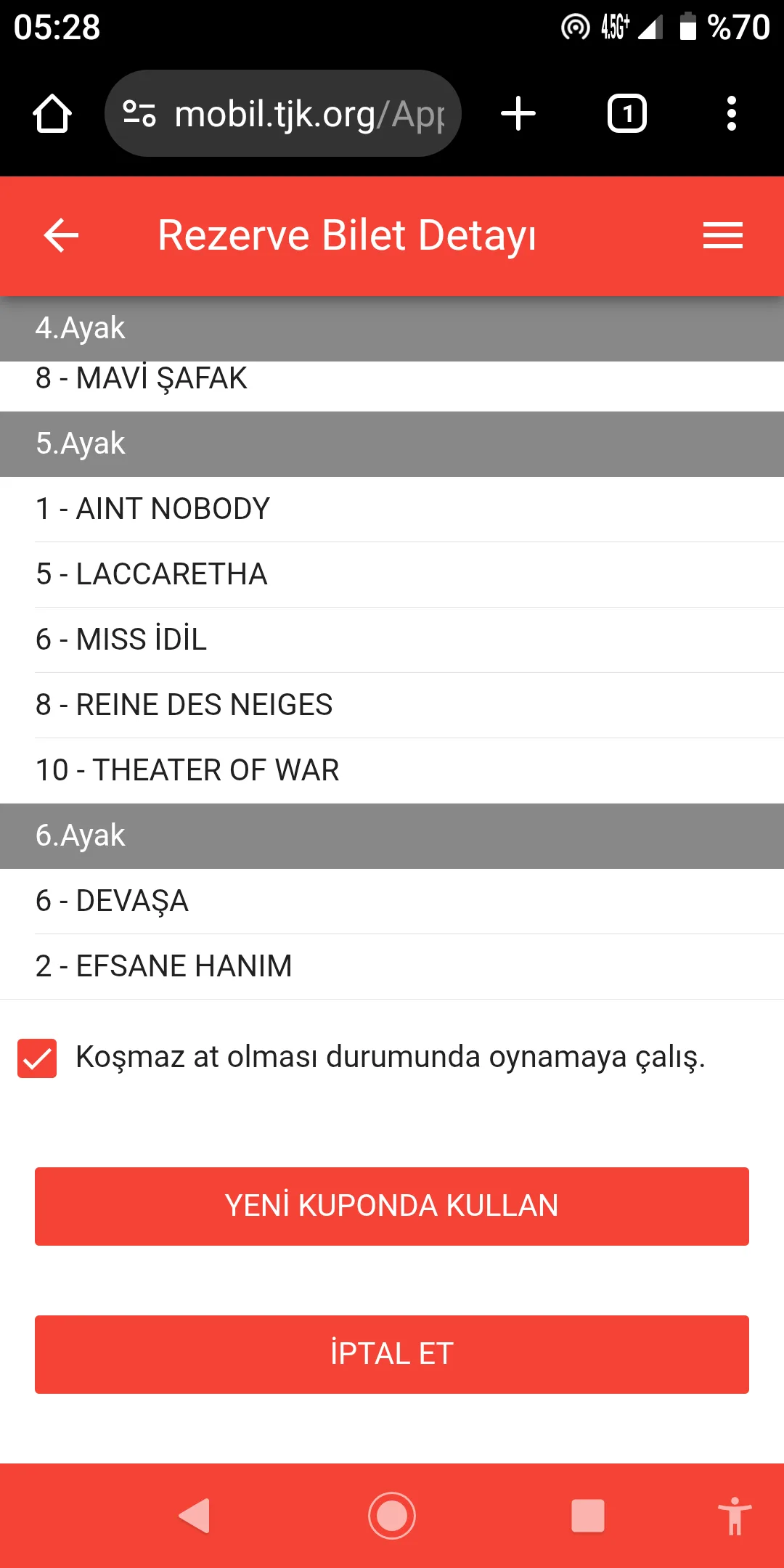Tap the back arrow in the header
Viewport: 784px width, 1568px height.
click(x=61, y=235)
